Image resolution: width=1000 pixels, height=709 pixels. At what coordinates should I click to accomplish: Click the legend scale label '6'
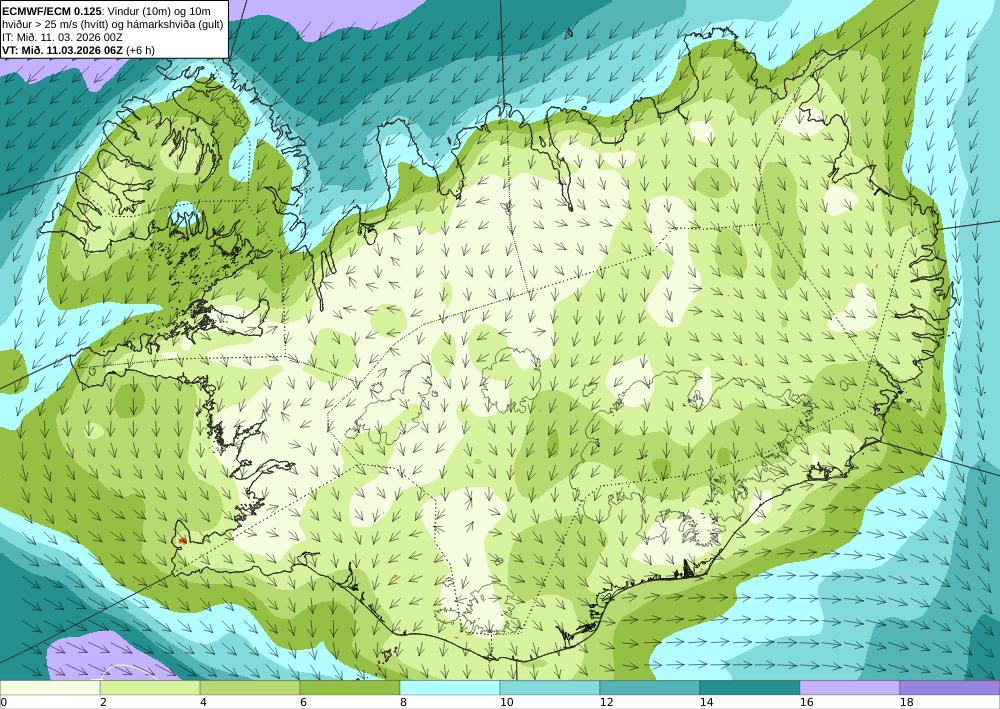click(303, 702)
